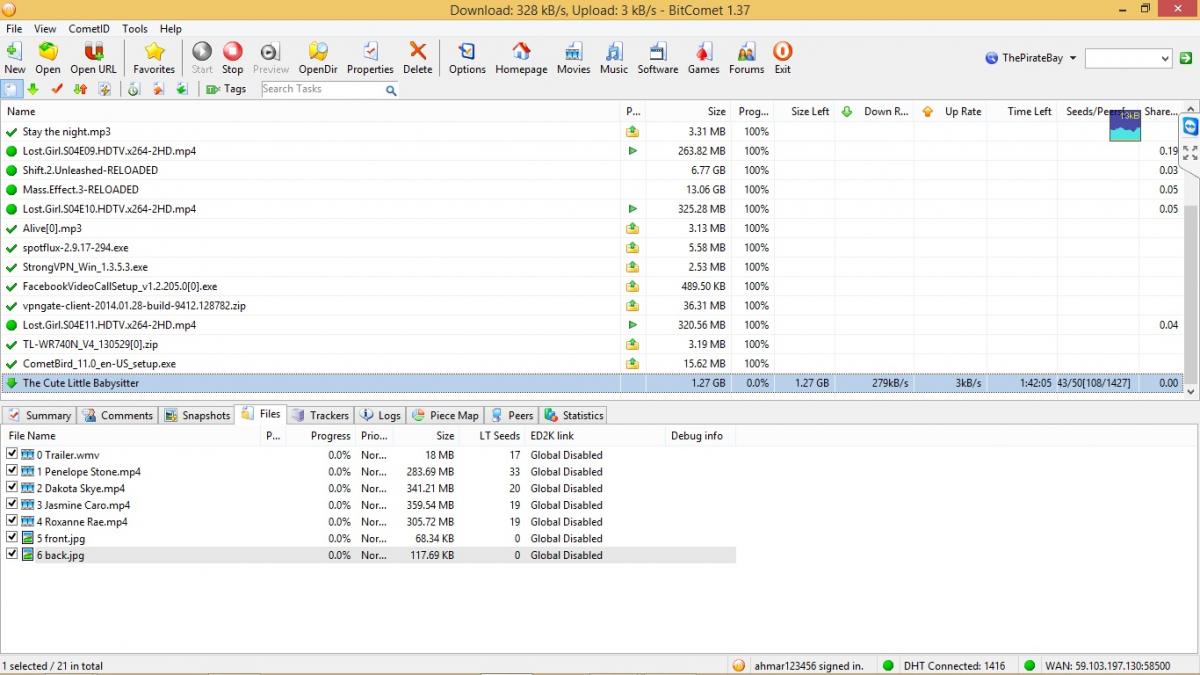The width and height of the screenshot is (1200, 675).
Task: Delete the selected task via Delete icon
Action: coord(418,58)
